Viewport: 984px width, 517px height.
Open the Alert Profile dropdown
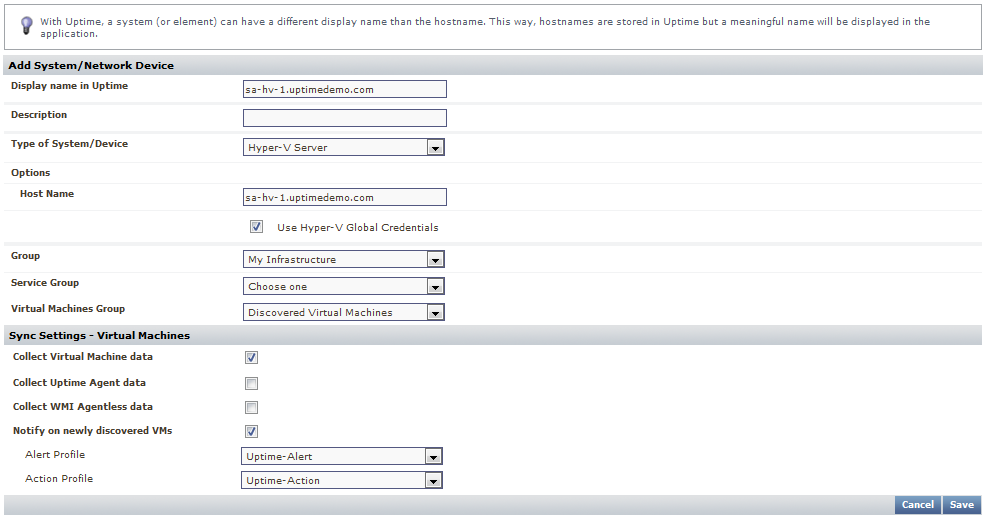click(x=342, y=456)
